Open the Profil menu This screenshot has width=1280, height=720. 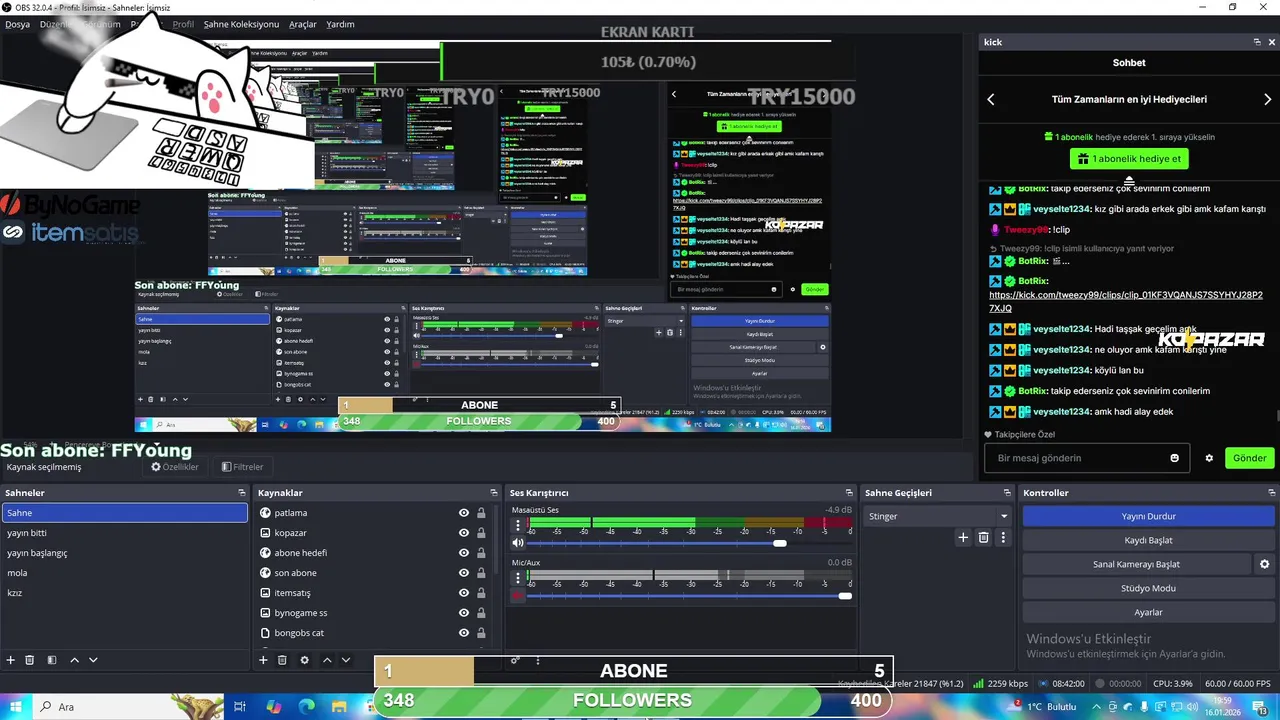tap(183, 24)
